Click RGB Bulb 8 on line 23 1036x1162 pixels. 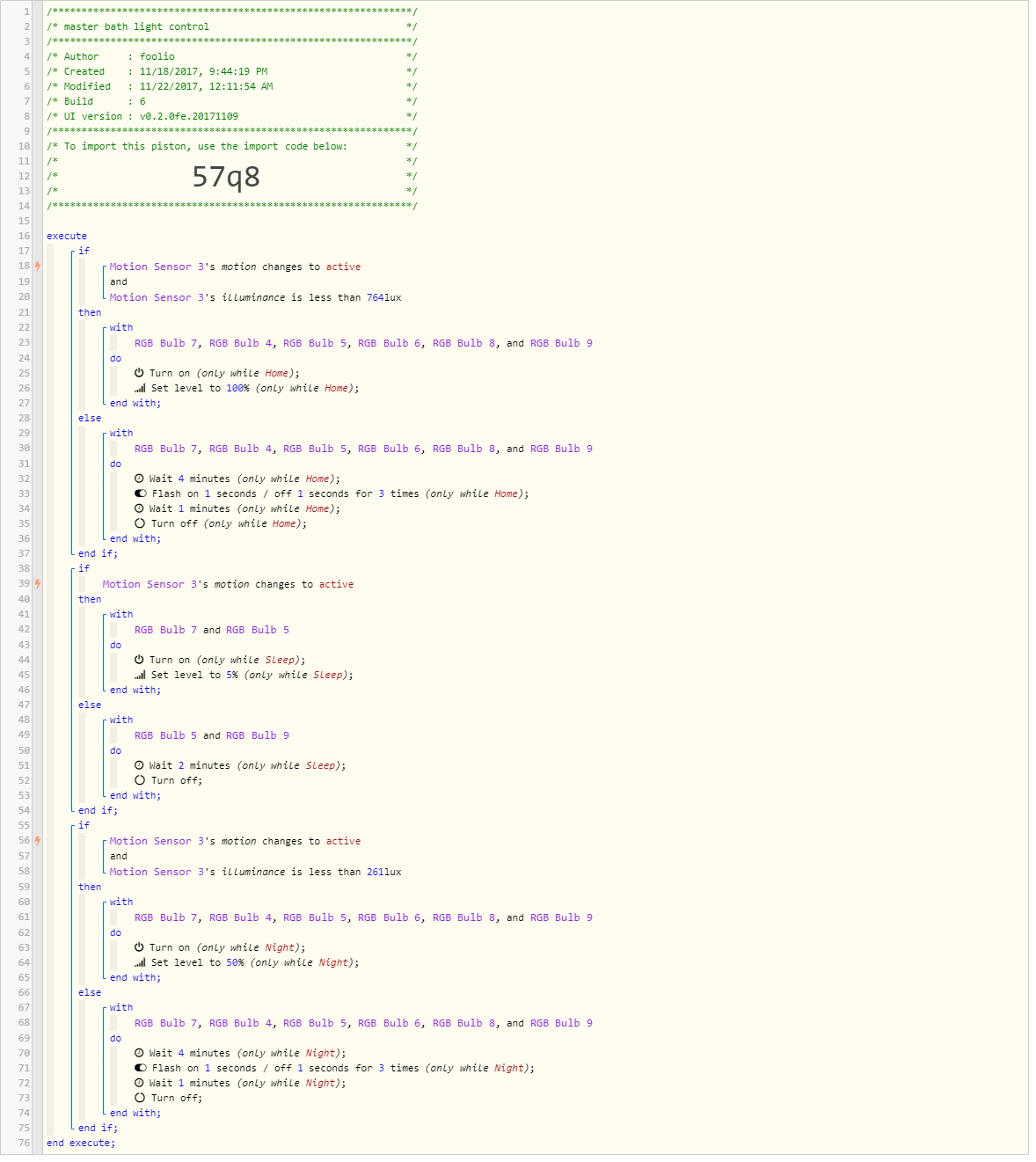463,343
